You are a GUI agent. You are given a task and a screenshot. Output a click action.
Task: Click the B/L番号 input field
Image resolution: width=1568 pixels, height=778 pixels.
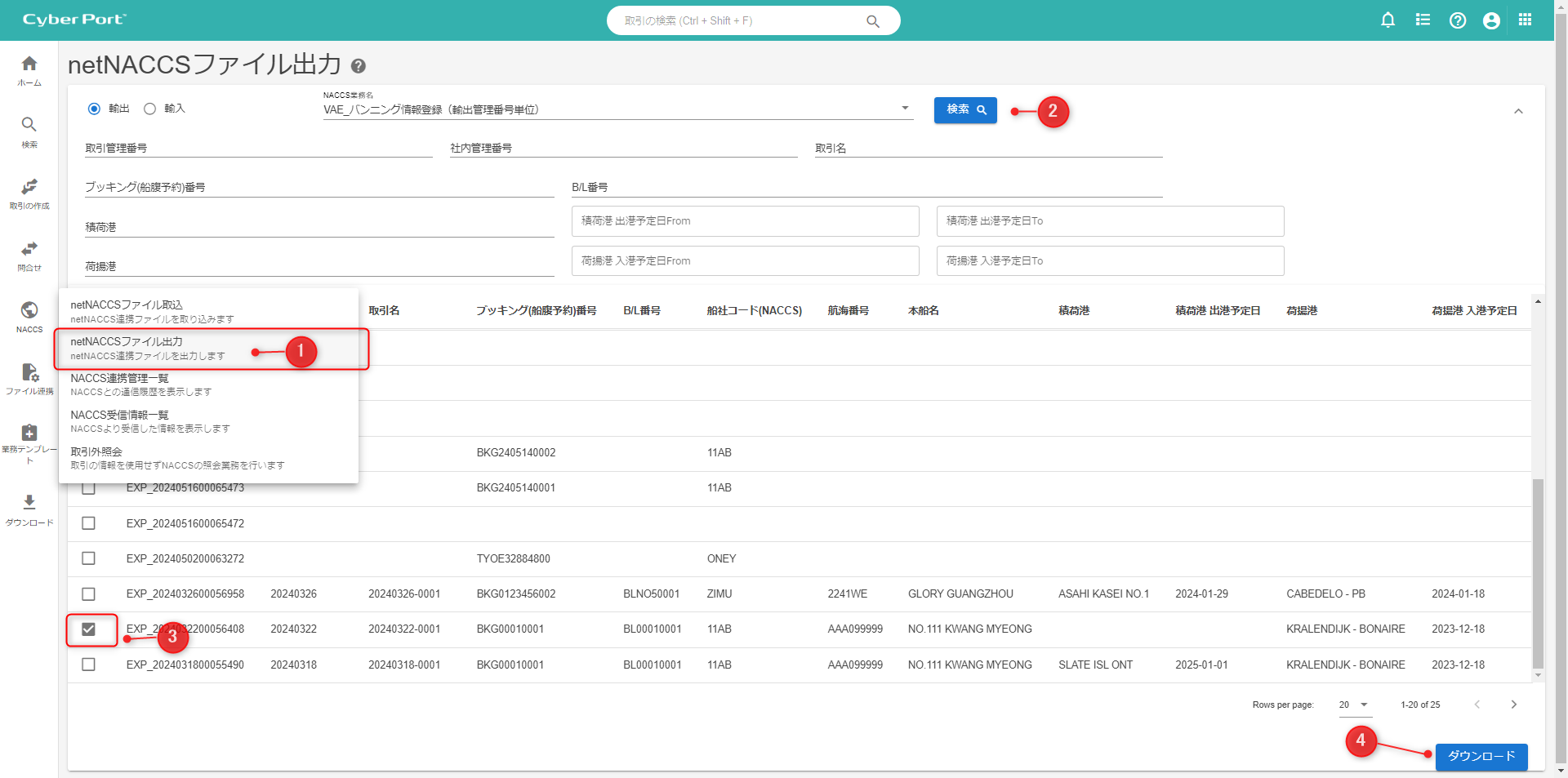click(866, 188)
